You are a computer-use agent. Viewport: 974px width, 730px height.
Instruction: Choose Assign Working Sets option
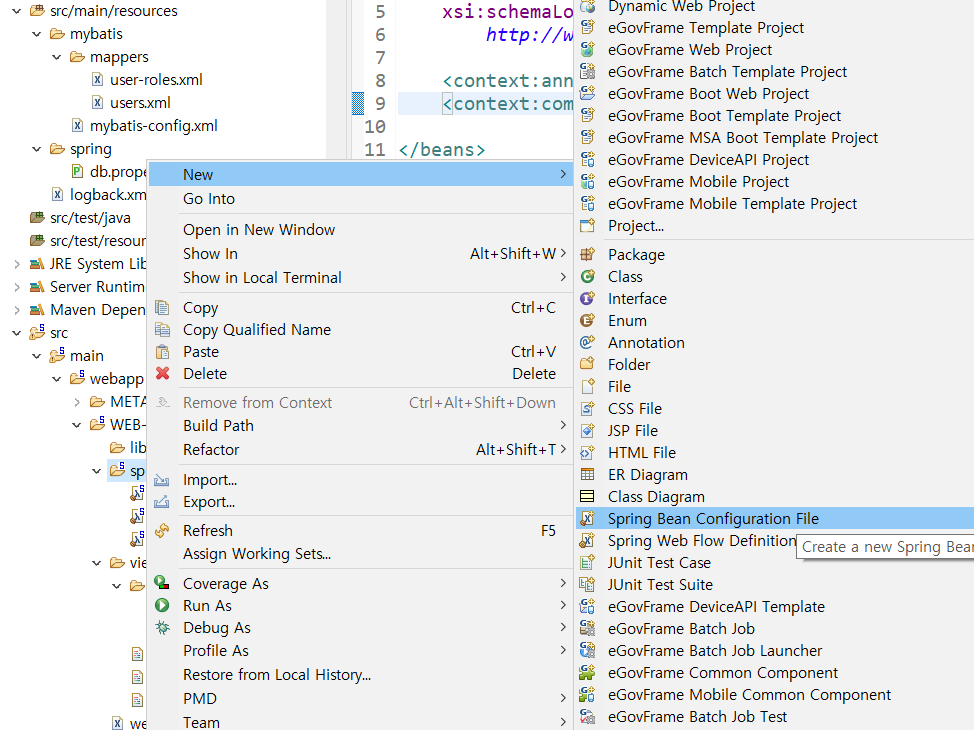click(360, 554)
